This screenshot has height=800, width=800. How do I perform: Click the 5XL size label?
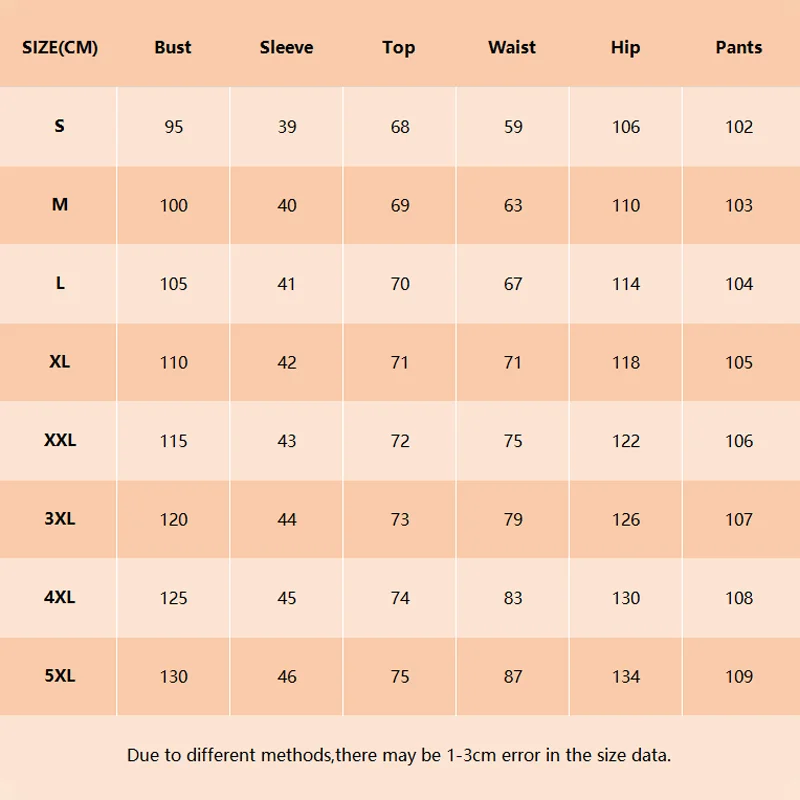[x=60, y=676]
